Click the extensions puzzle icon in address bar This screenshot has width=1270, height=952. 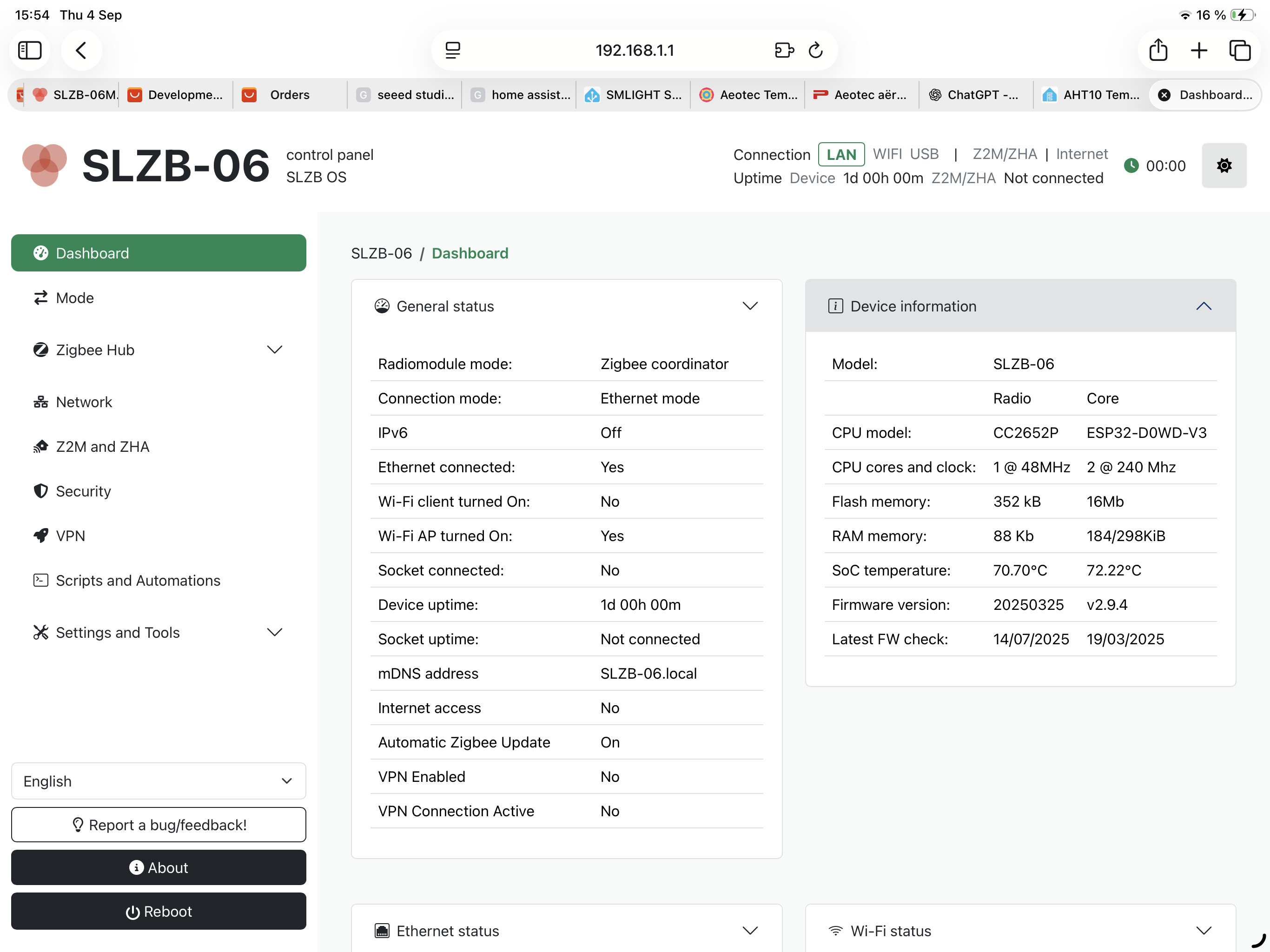point(784,51)
